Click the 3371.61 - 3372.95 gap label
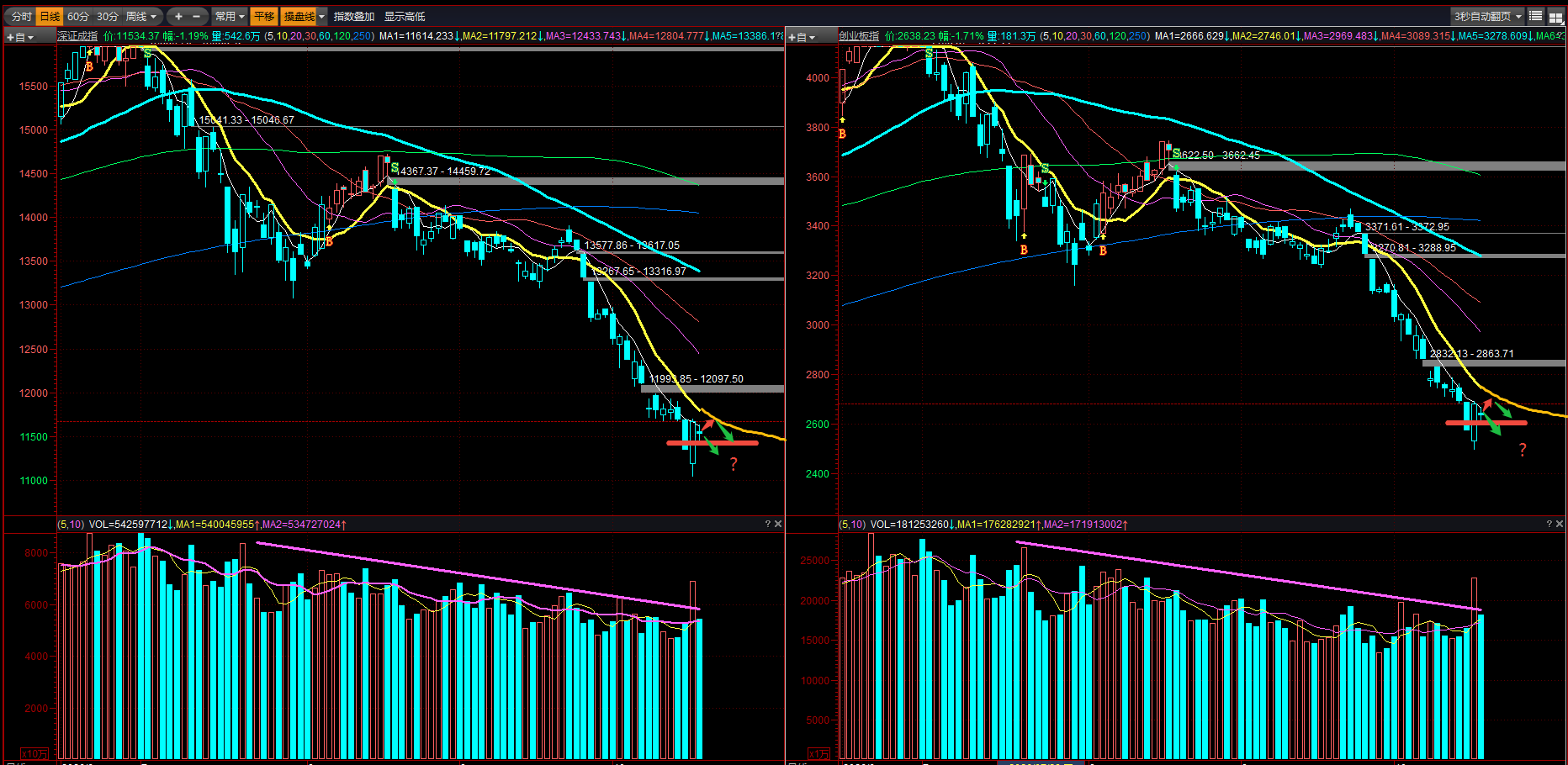Image resolution: width=1568 pixels, height=765 pixels. tap(1407, 227)
